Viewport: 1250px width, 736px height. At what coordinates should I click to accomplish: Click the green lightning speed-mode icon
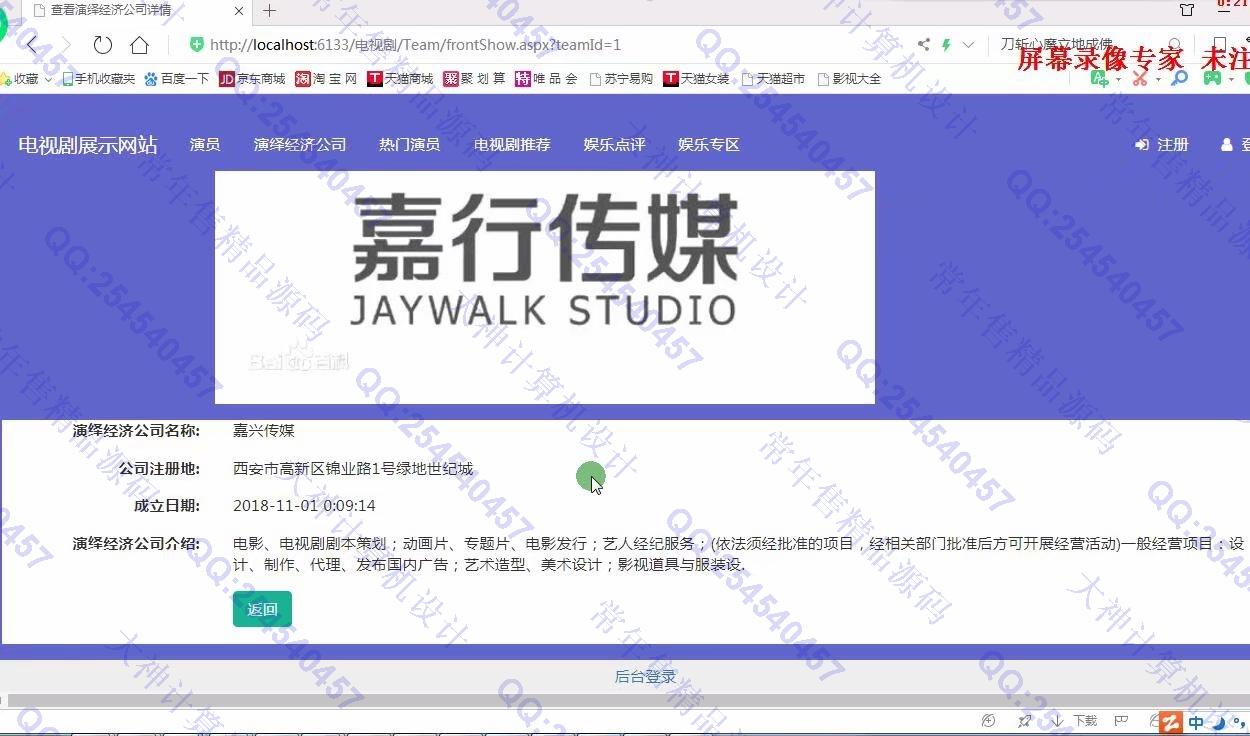[946, 45]
